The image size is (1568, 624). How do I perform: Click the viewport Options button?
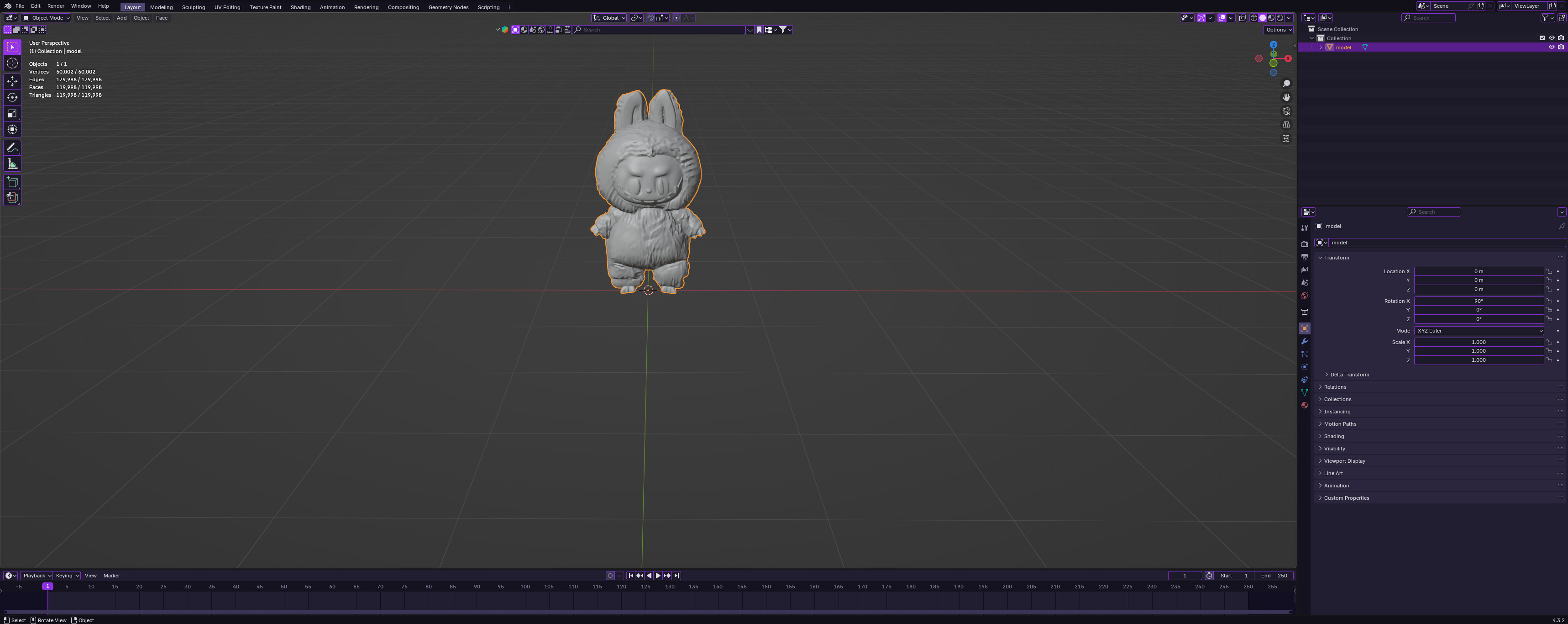[1278, 30]
